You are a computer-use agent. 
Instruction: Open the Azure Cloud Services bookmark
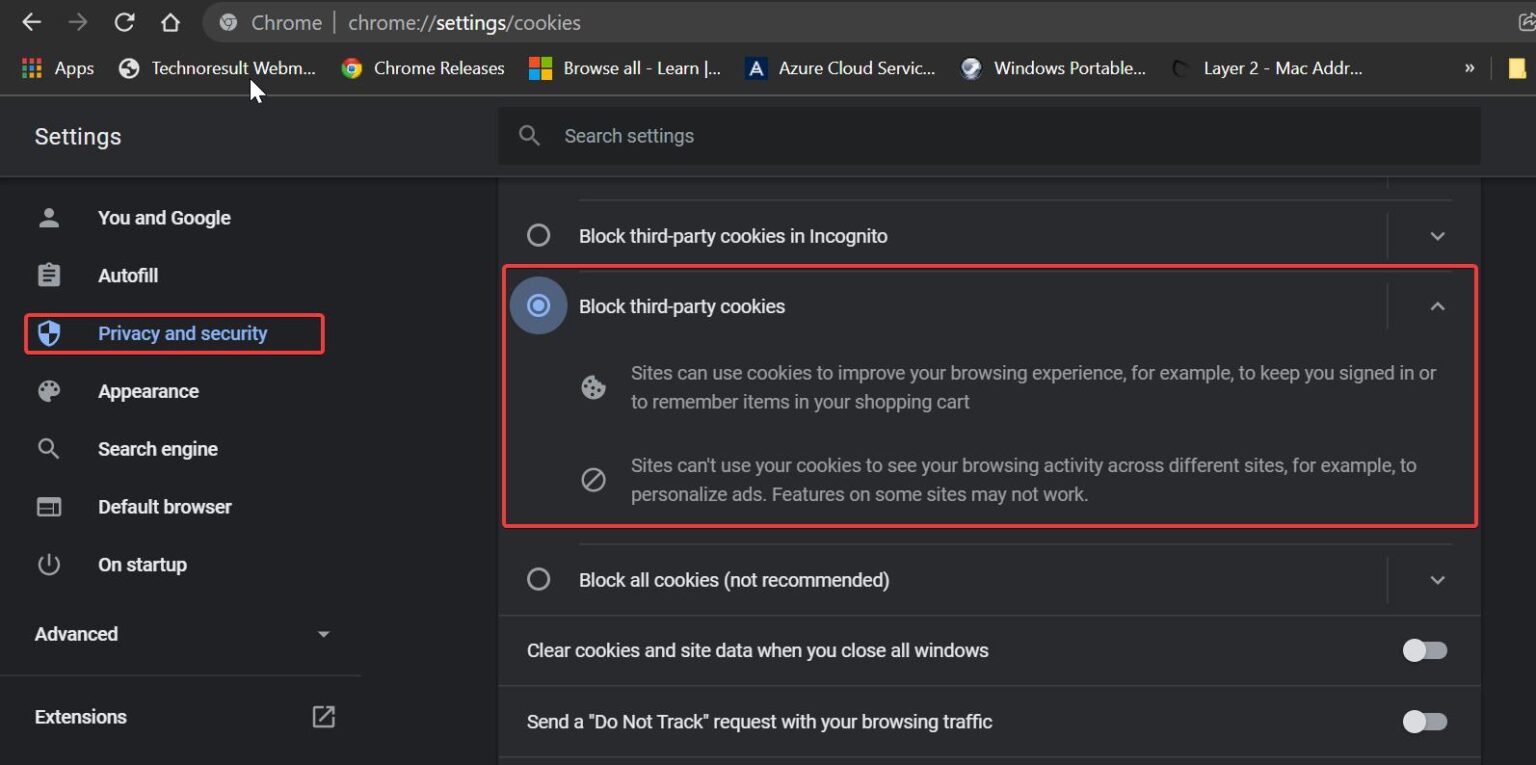[841, 68]
